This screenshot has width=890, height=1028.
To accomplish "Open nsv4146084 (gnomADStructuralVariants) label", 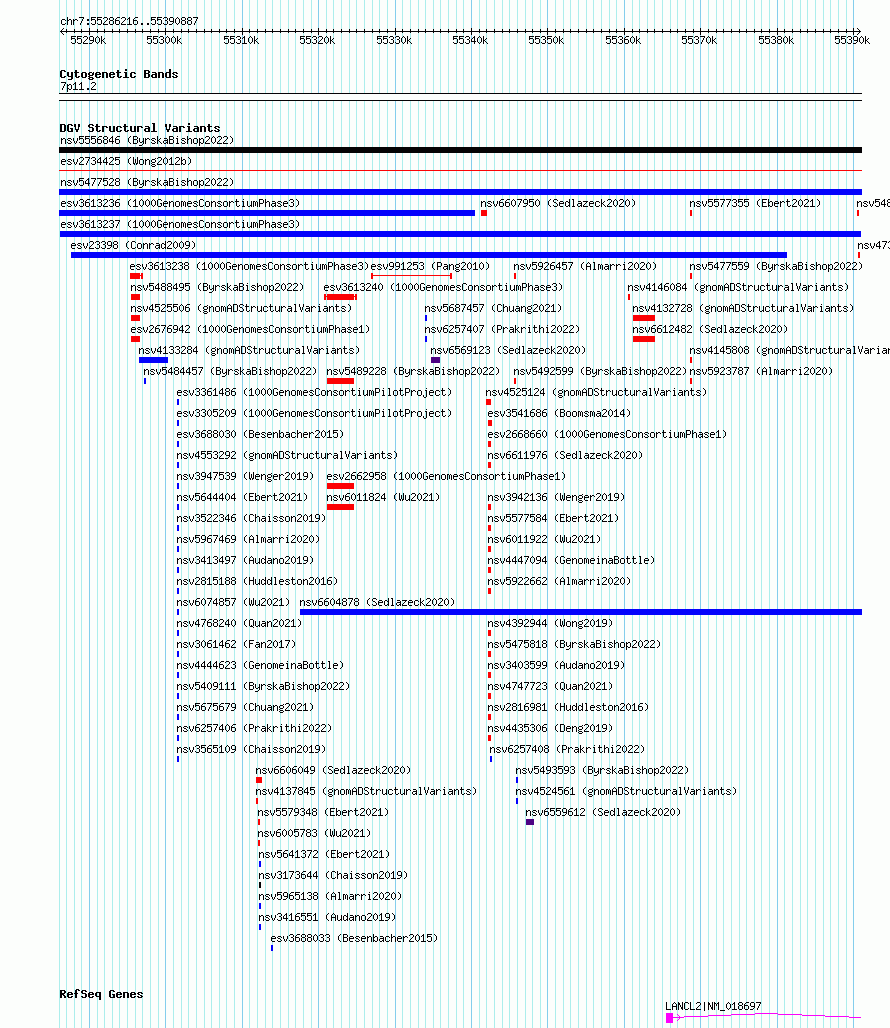I will coord(738,287).
